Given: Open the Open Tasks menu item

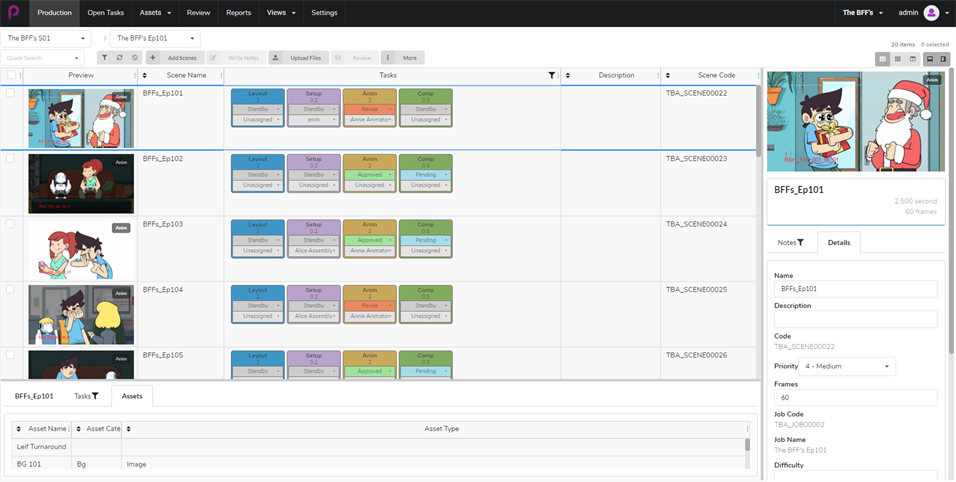Looking at the screenshot, I should (x=105, y=13).
